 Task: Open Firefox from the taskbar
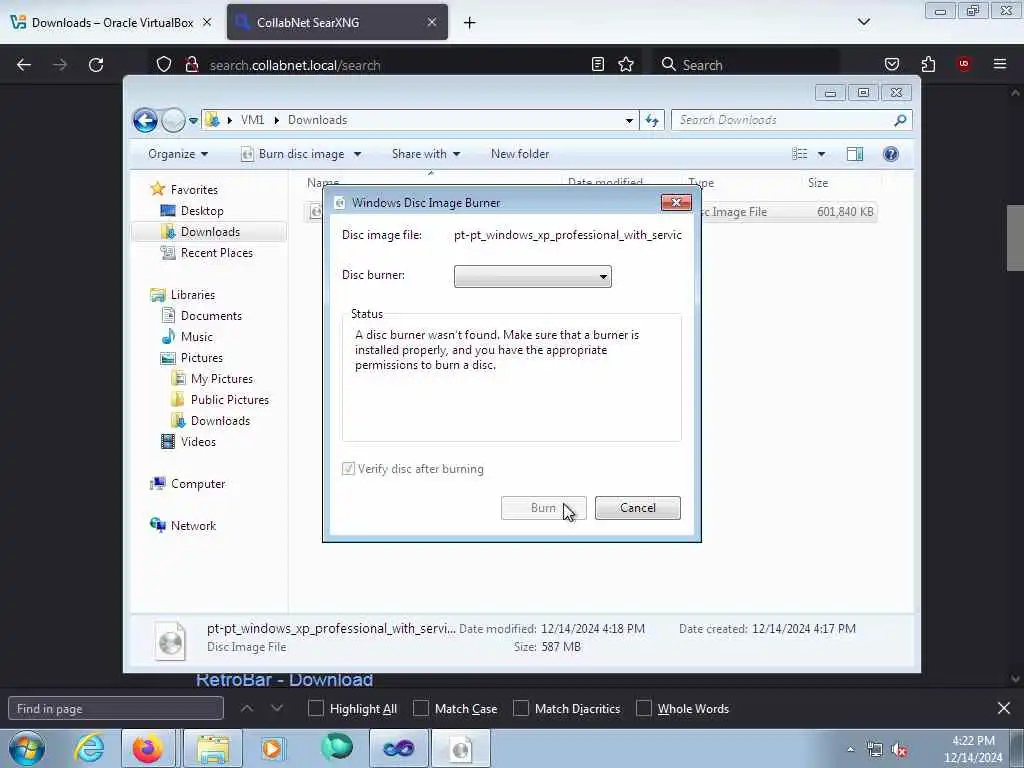[148, 748]
